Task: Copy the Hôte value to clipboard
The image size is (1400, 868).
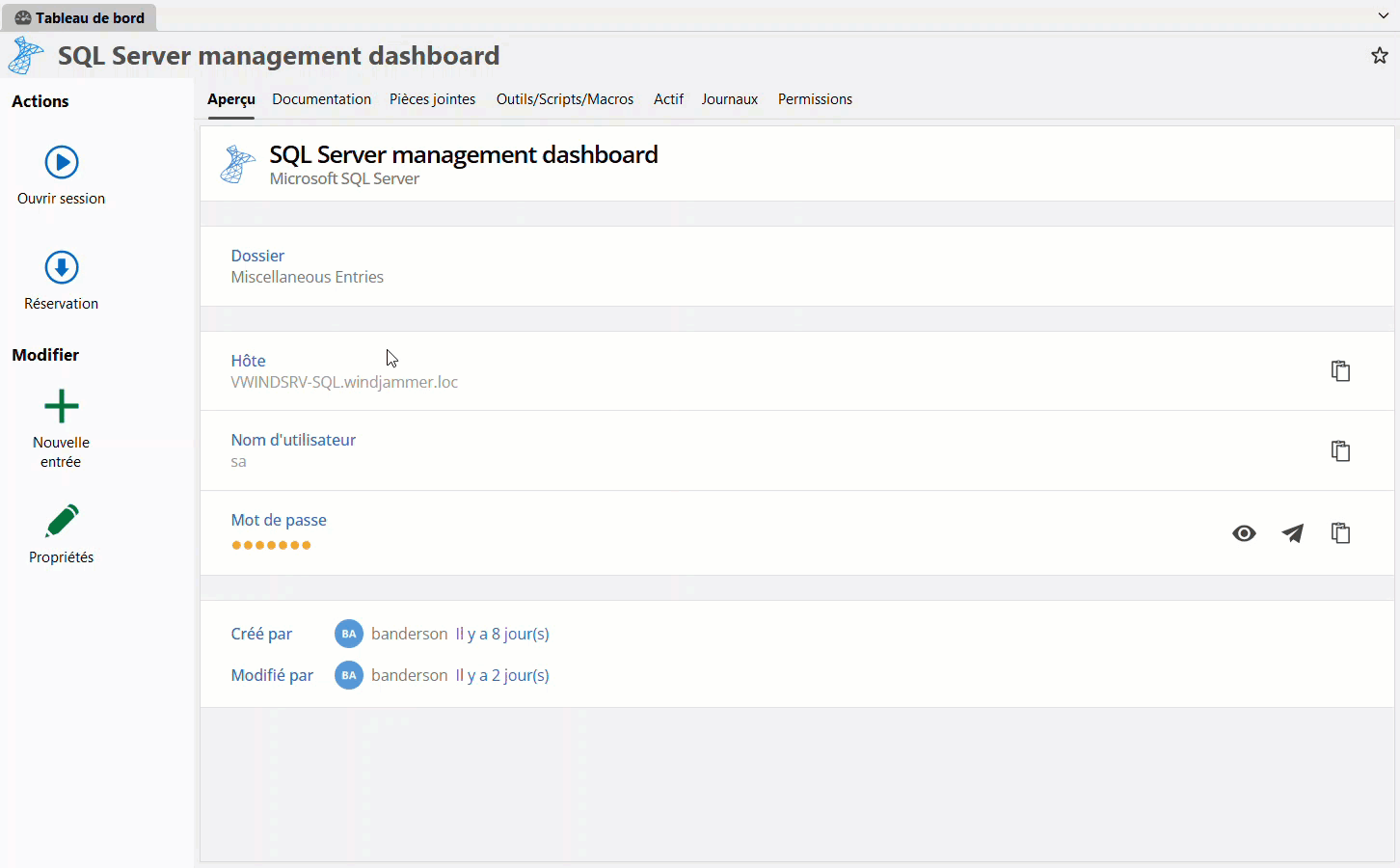Action: click(1340, 371)
